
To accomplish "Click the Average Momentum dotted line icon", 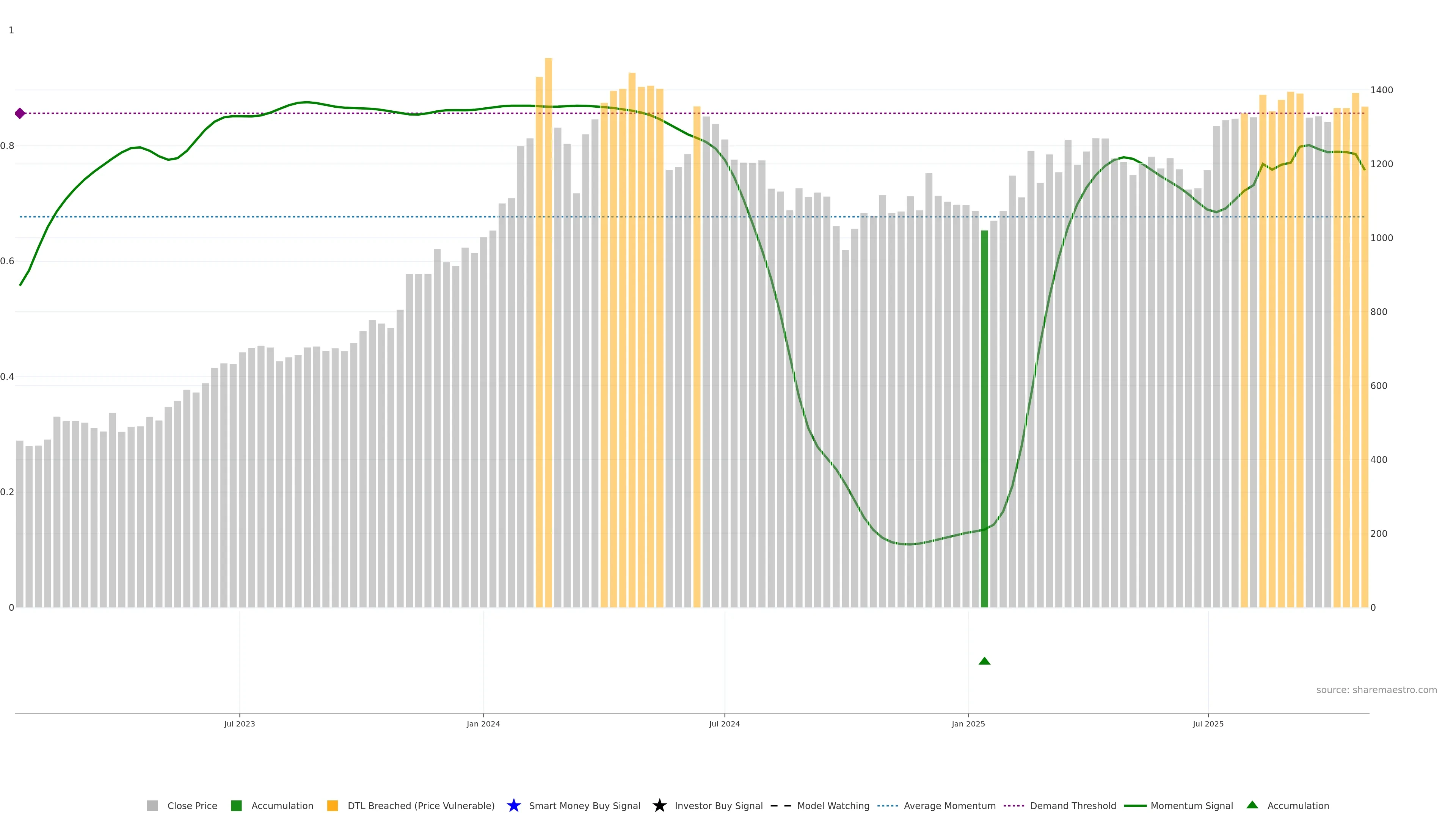I will pyautogui.click(x=887, y=805).
